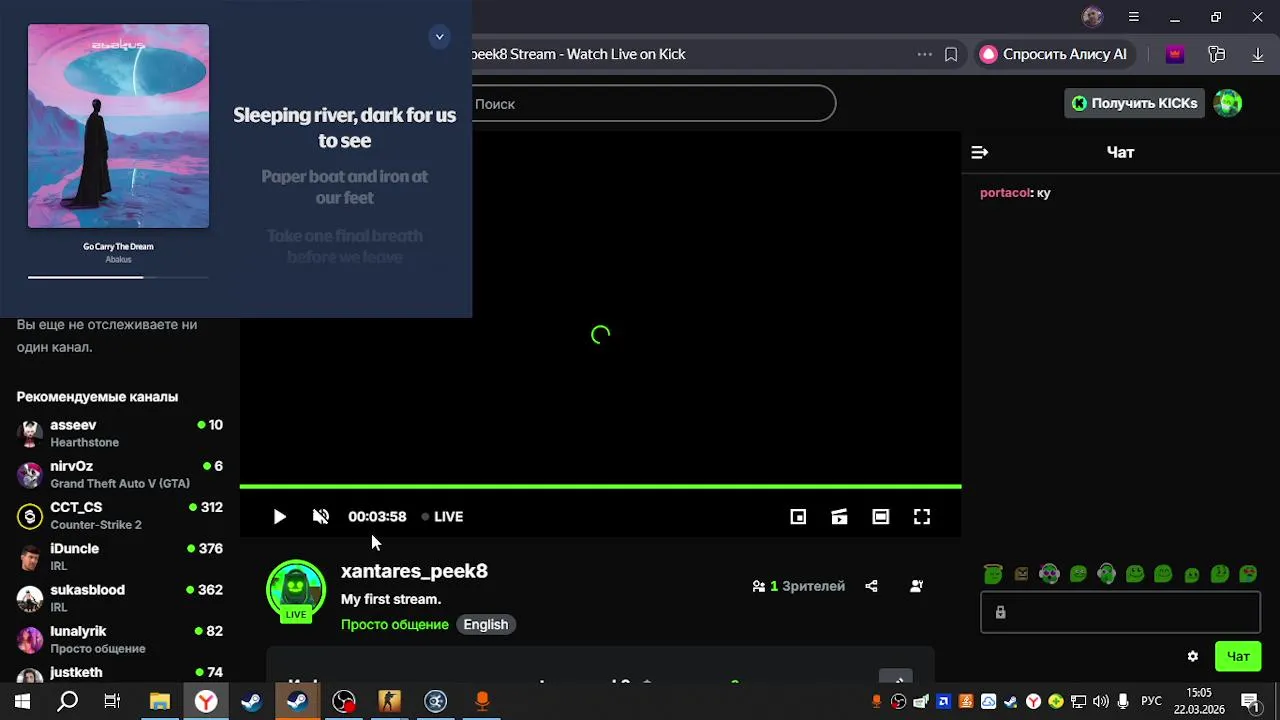Open File Explorer from the taskbar
The image size is (1280, 720).
tap(159, 702)
